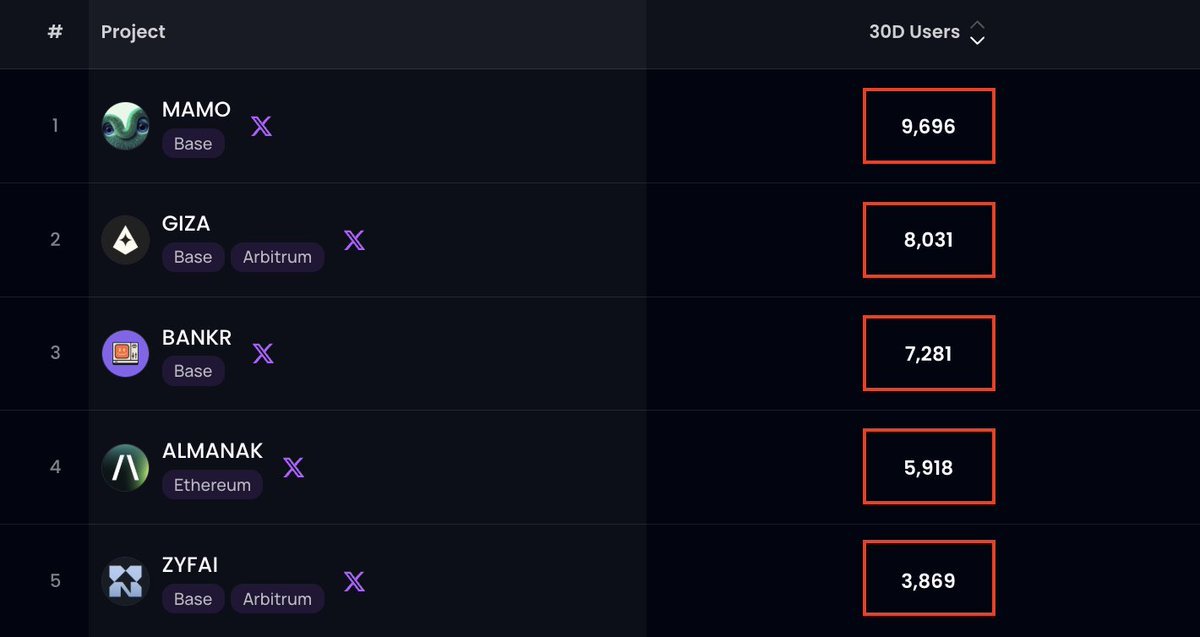Click the 30D Users column header

pos(914,32)
